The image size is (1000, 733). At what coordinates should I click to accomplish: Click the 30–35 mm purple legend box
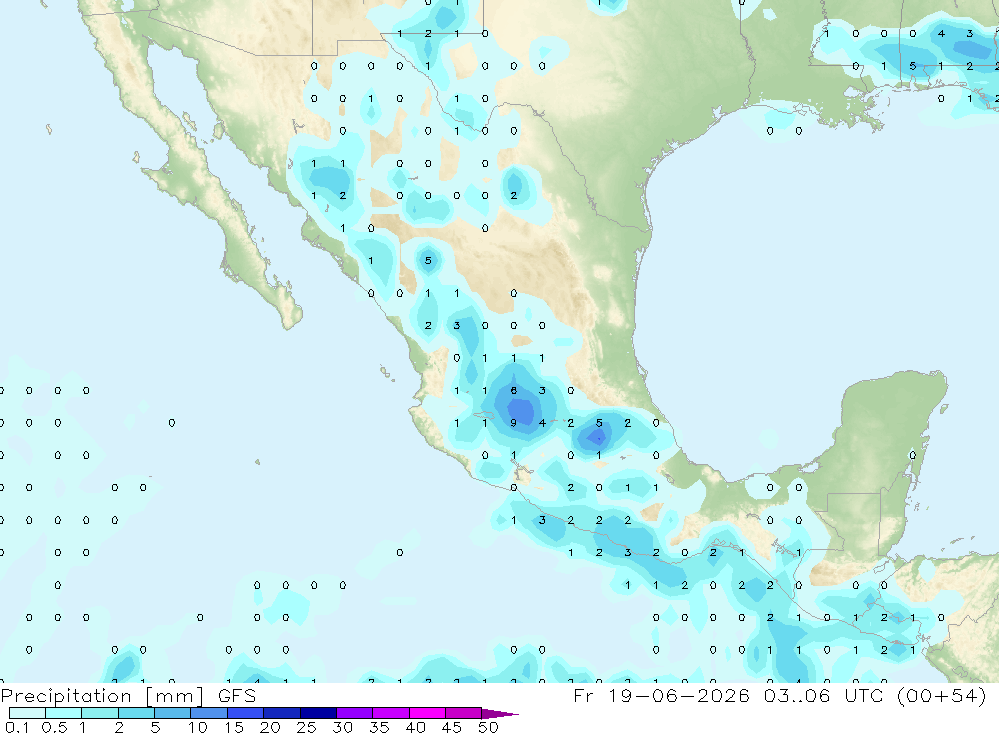click(355, 713)
